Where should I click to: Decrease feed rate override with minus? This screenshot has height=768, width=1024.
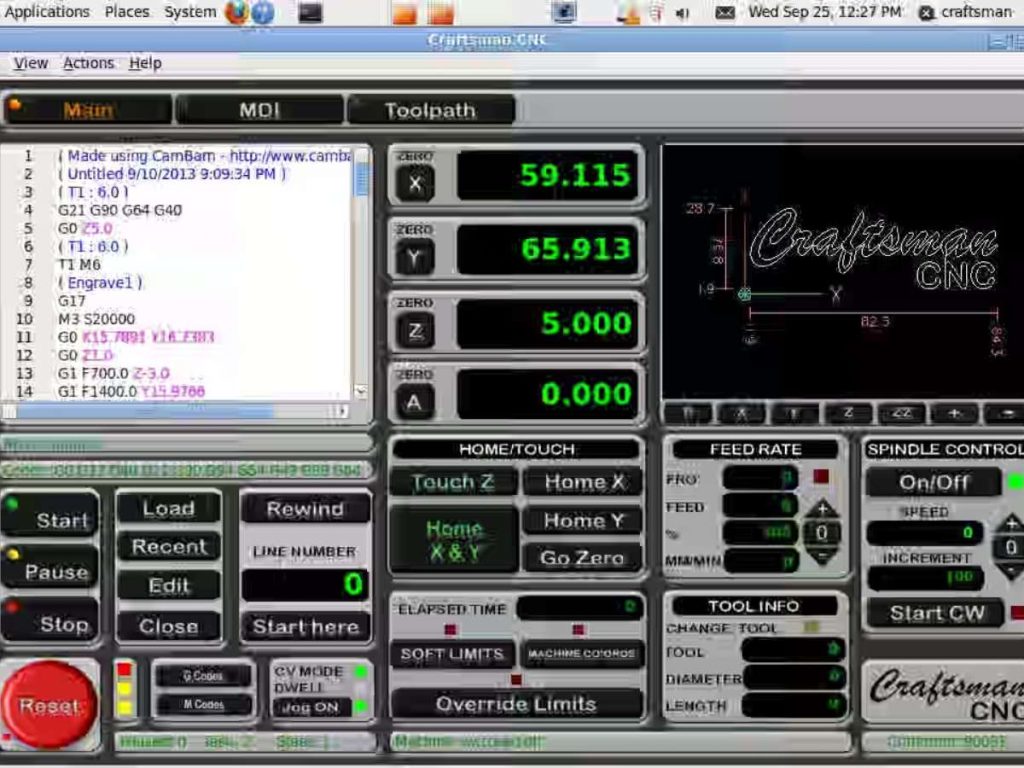pyautogui.click(x=822, y=556)
